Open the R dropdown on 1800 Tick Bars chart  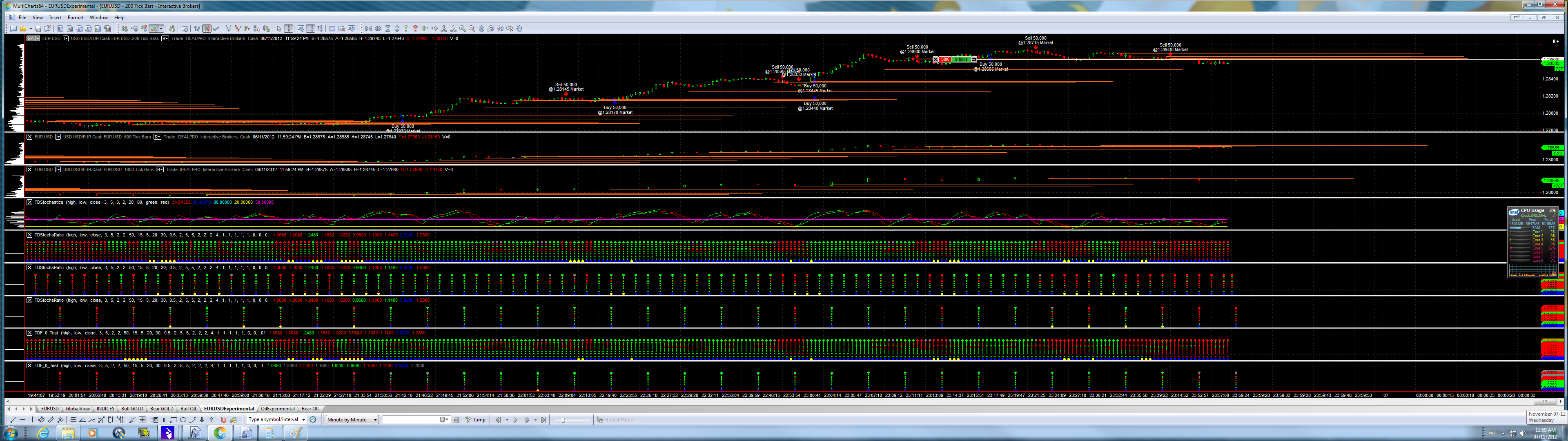pyautogui.click(x=160, y=169)
